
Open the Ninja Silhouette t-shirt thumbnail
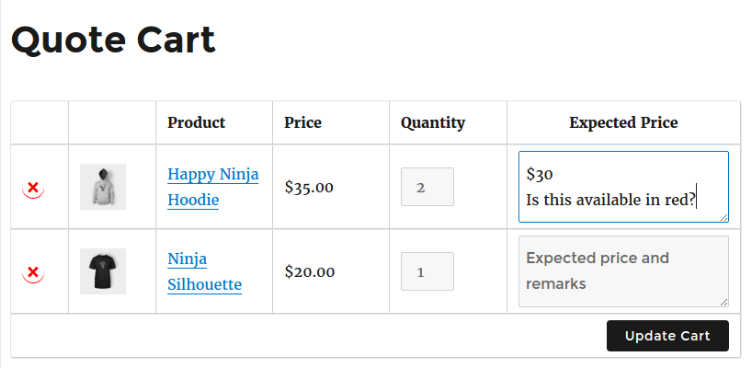(103, 271)
